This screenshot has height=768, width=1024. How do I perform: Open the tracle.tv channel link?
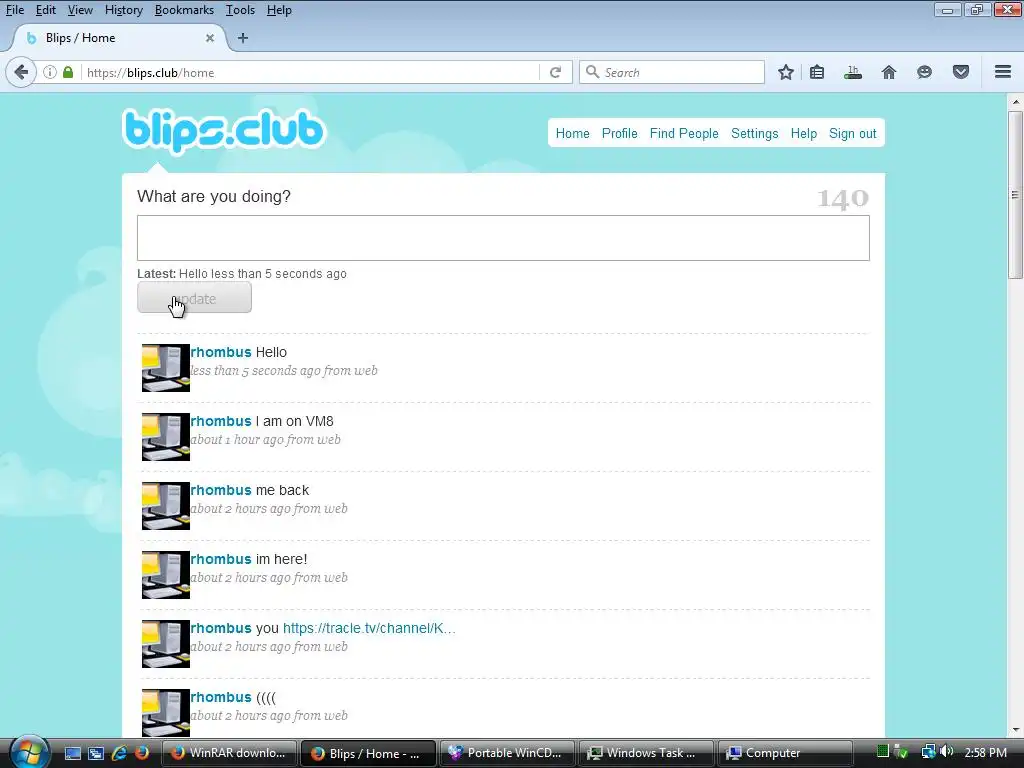pyautogui.click(x=369, y=628)
